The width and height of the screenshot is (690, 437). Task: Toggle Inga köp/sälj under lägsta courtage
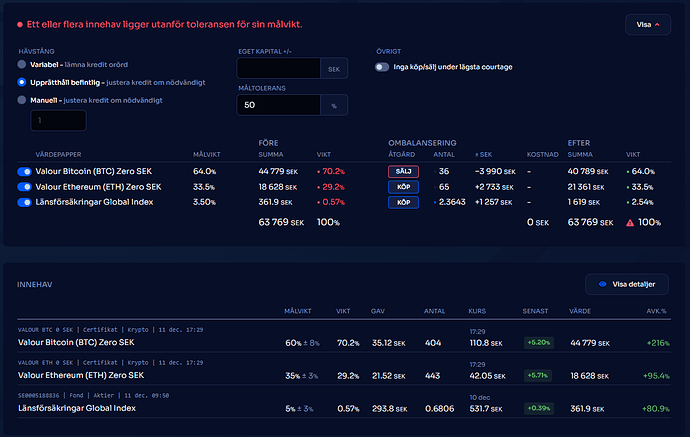(x=382, y=67)
